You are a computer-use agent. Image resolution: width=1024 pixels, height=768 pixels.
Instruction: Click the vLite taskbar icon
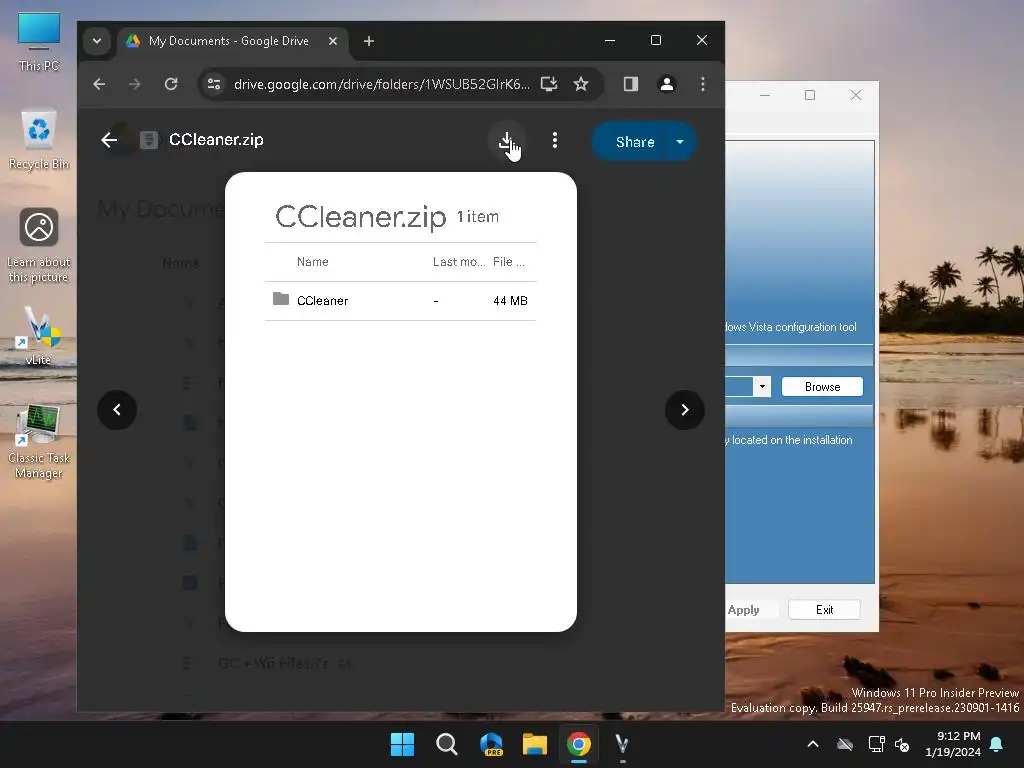622,744
